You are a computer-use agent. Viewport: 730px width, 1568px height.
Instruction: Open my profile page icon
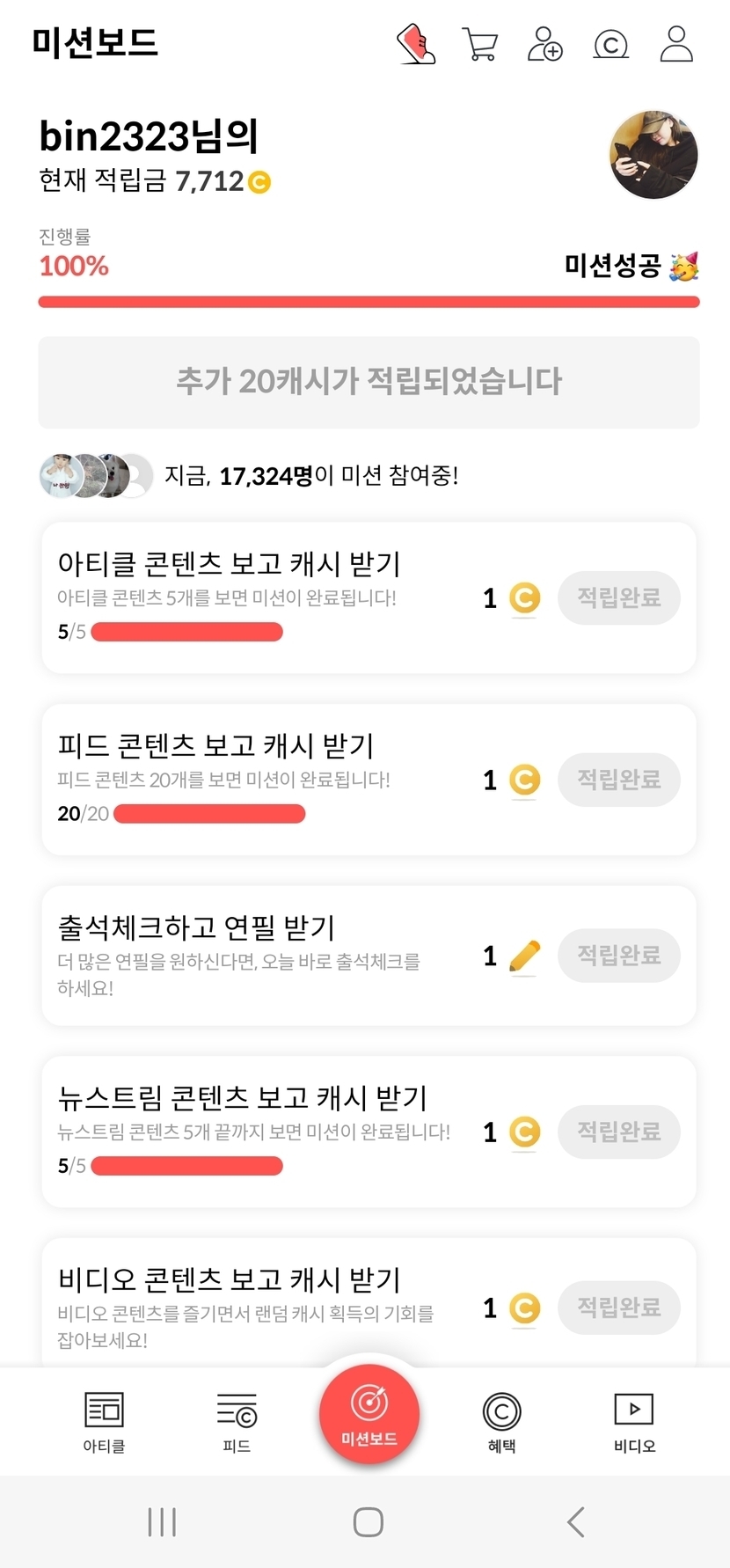[x=676, y=44]
